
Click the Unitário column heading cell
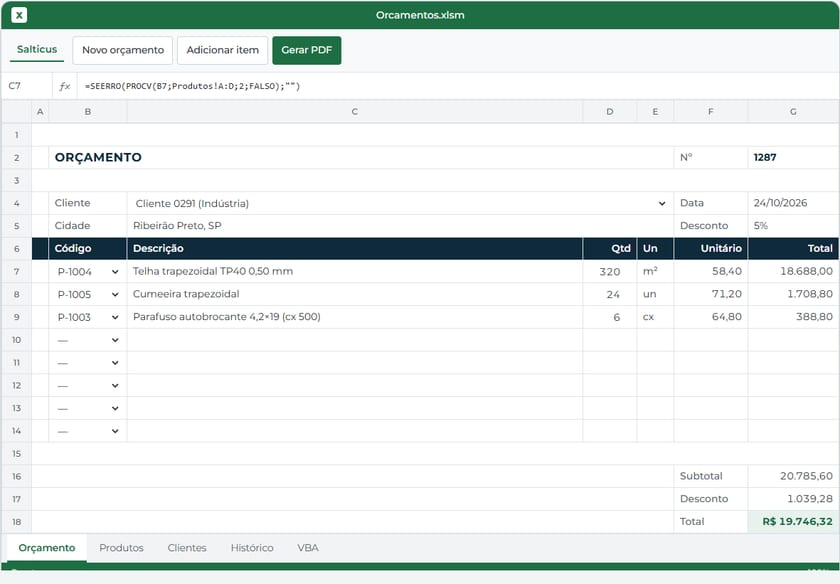(x=711, y=249)
